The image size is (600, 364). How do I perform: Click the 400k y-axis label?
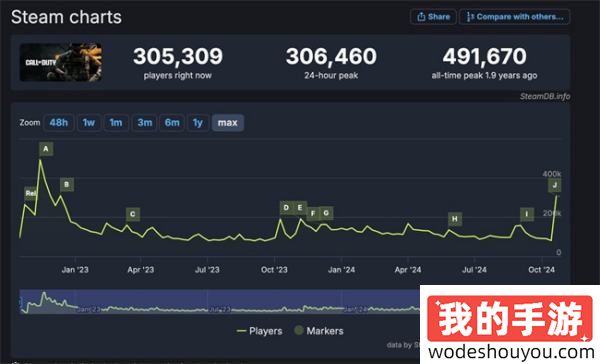(552, 174)
